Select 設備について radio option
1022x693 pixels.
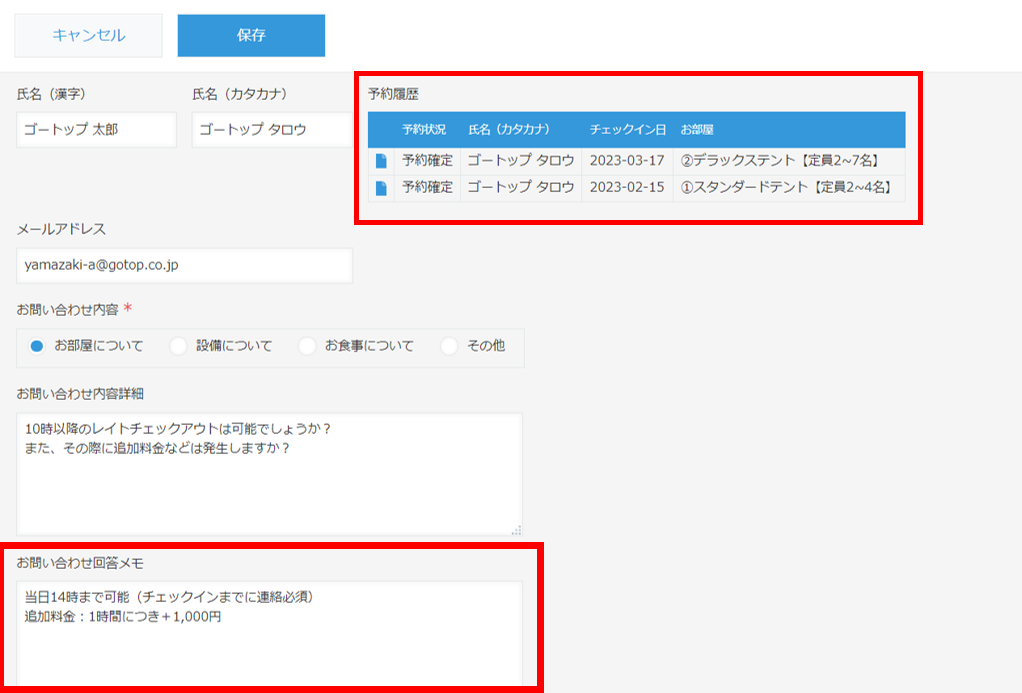pos(178,346)
